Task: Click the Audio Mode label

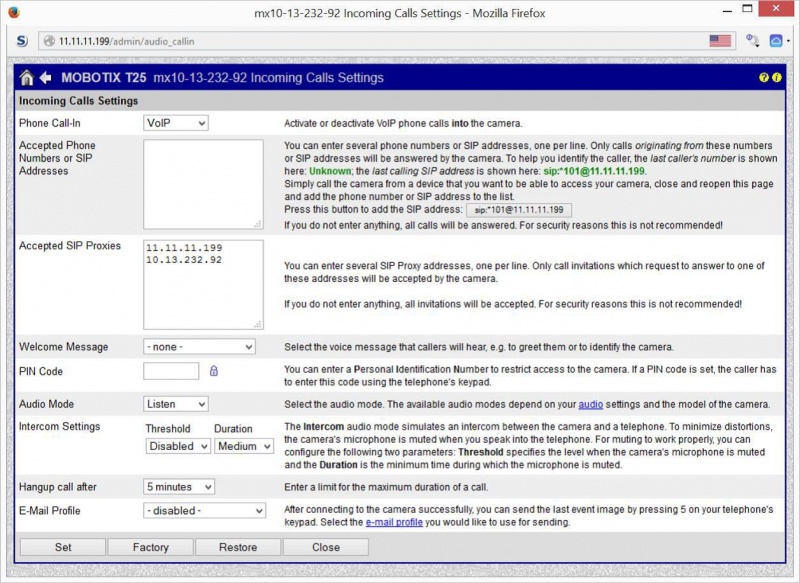Action: 46,404
